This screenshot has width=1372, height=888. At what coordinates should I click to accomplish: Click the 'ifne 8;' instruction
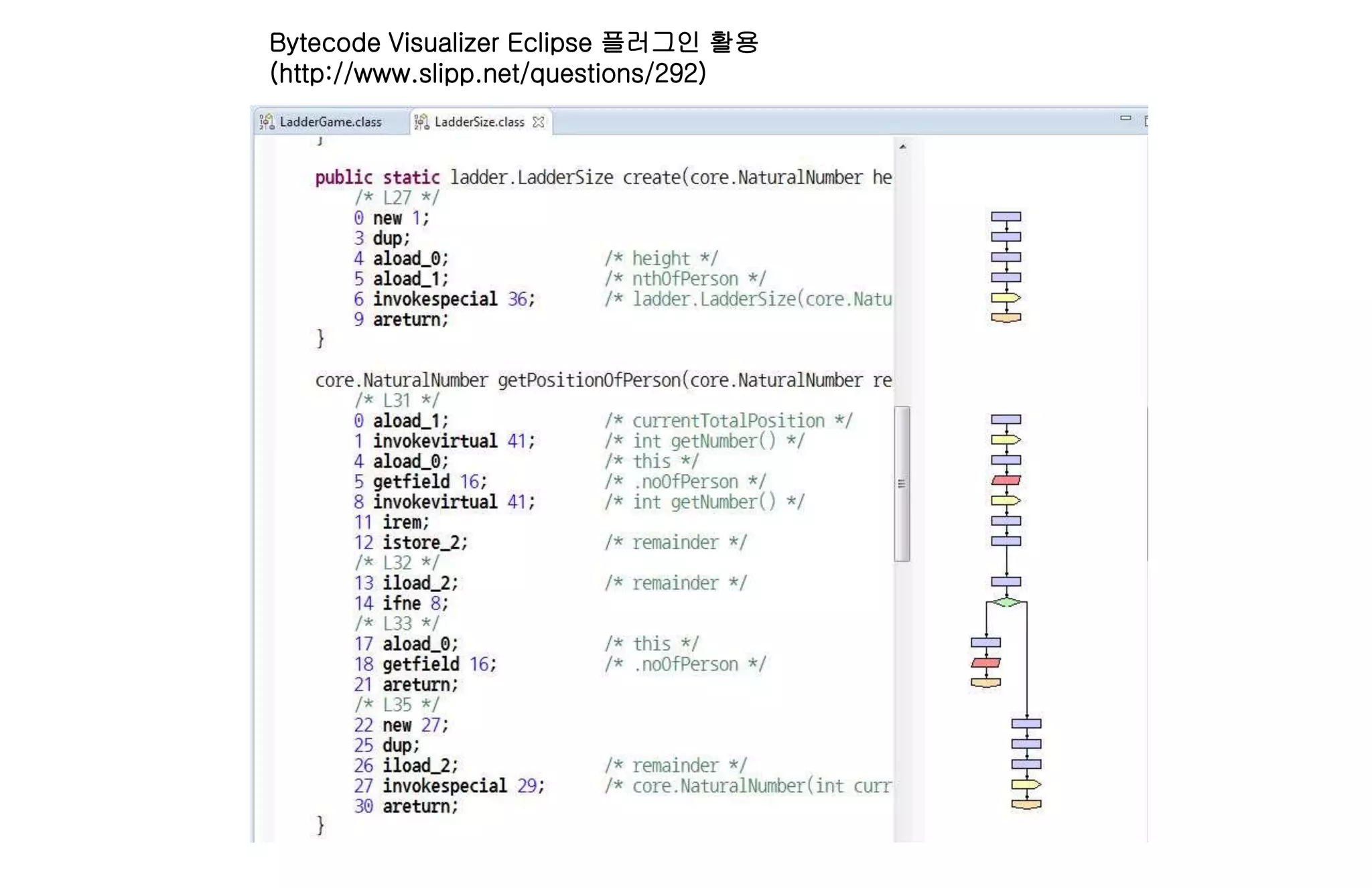click(401, 603)
